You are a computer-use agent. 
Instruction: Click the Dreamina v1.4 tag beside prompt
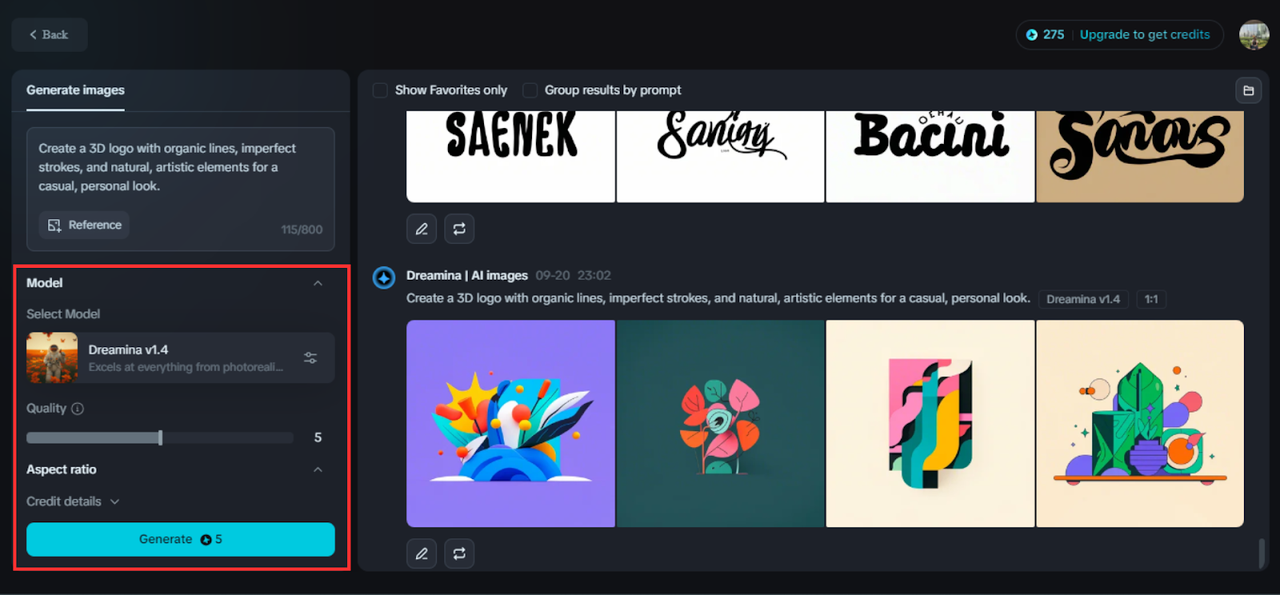[1084, 299]
